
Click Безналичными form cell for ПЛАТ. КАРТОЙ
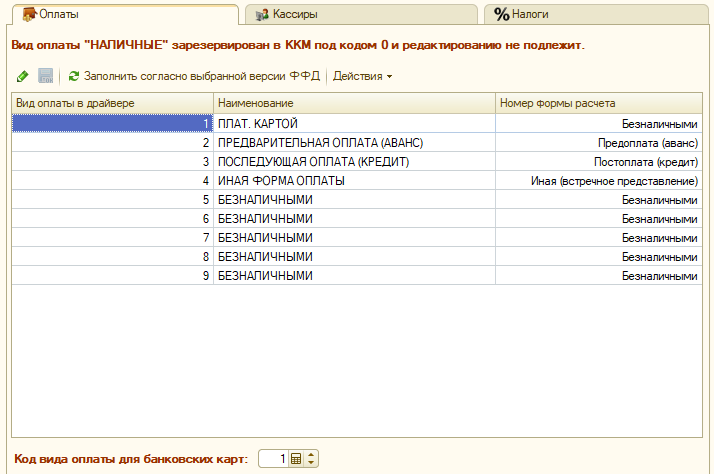599,123
